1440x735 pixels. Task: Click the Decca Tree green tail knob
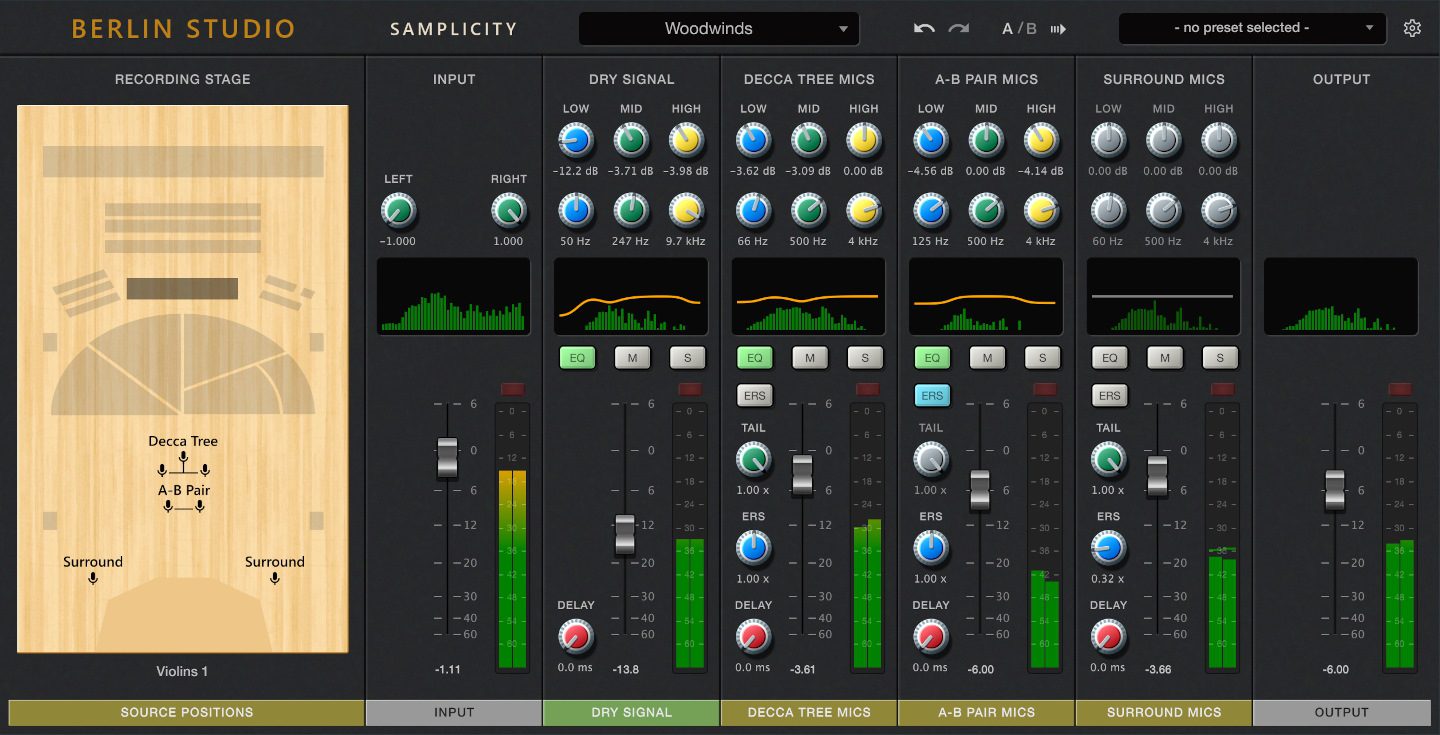[754, 460]
